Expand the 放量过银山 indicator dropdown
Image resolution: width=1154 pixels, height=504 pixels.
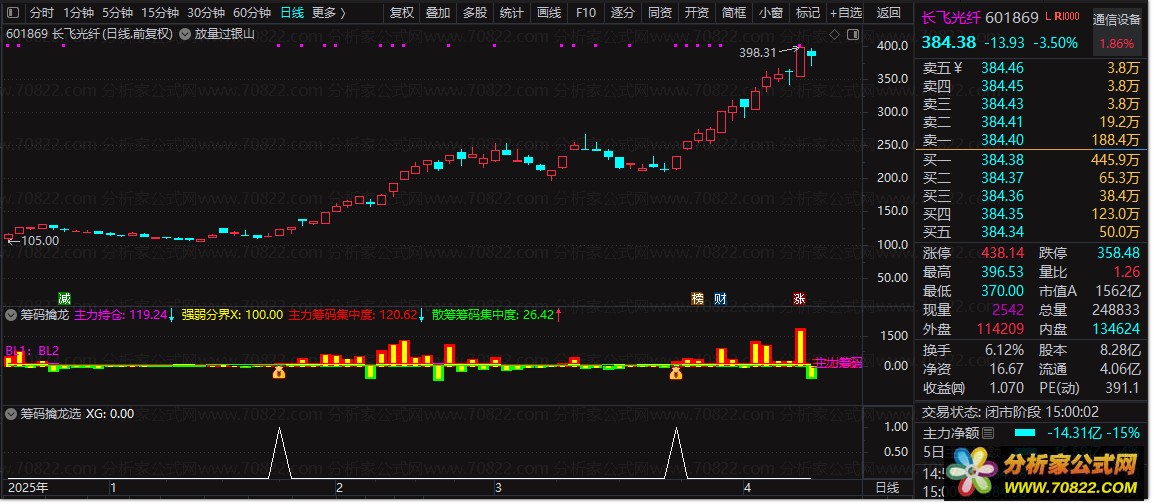tap(183, 34)
